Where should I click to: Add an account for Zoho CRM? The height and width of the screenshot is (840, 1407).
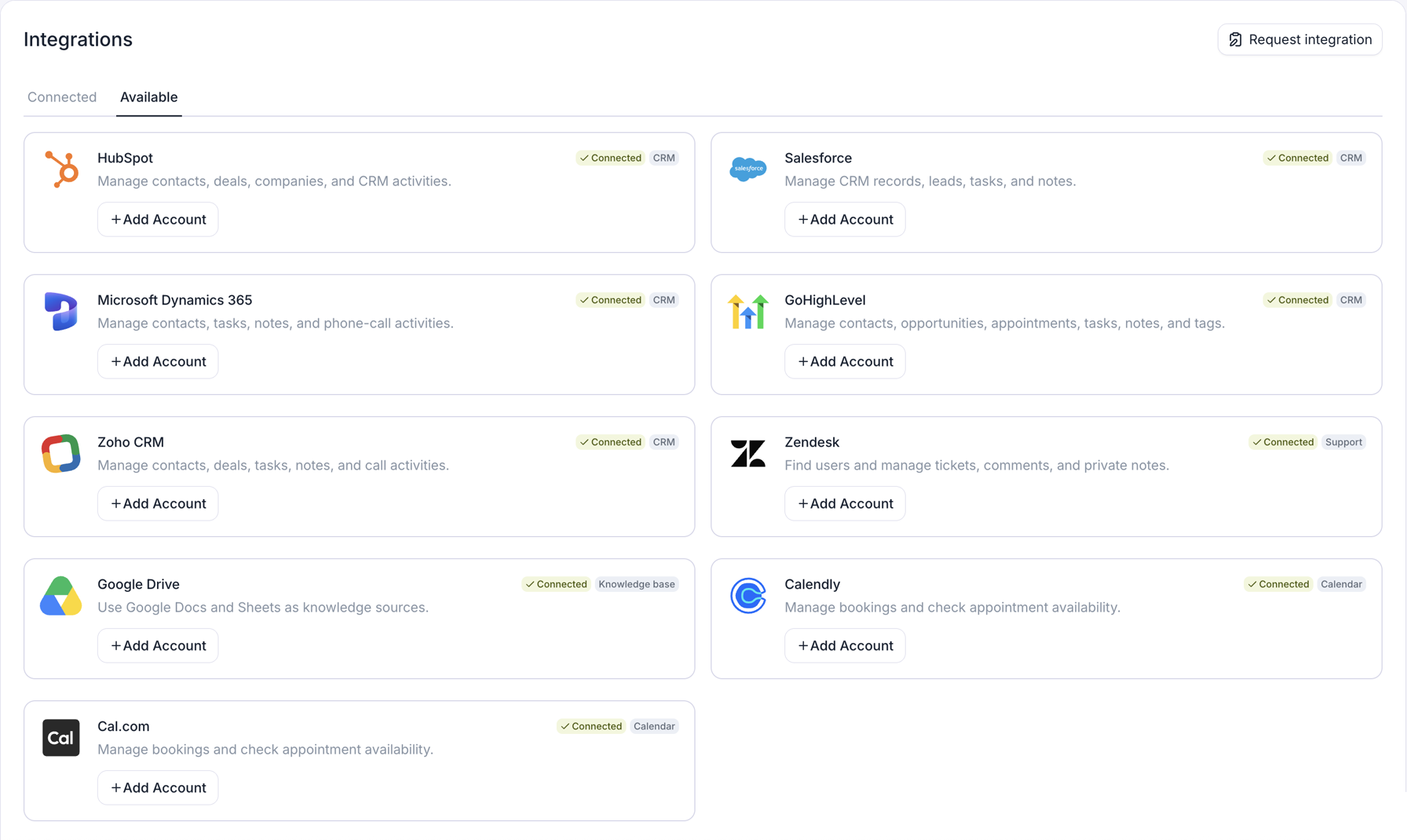pos(158,503)
